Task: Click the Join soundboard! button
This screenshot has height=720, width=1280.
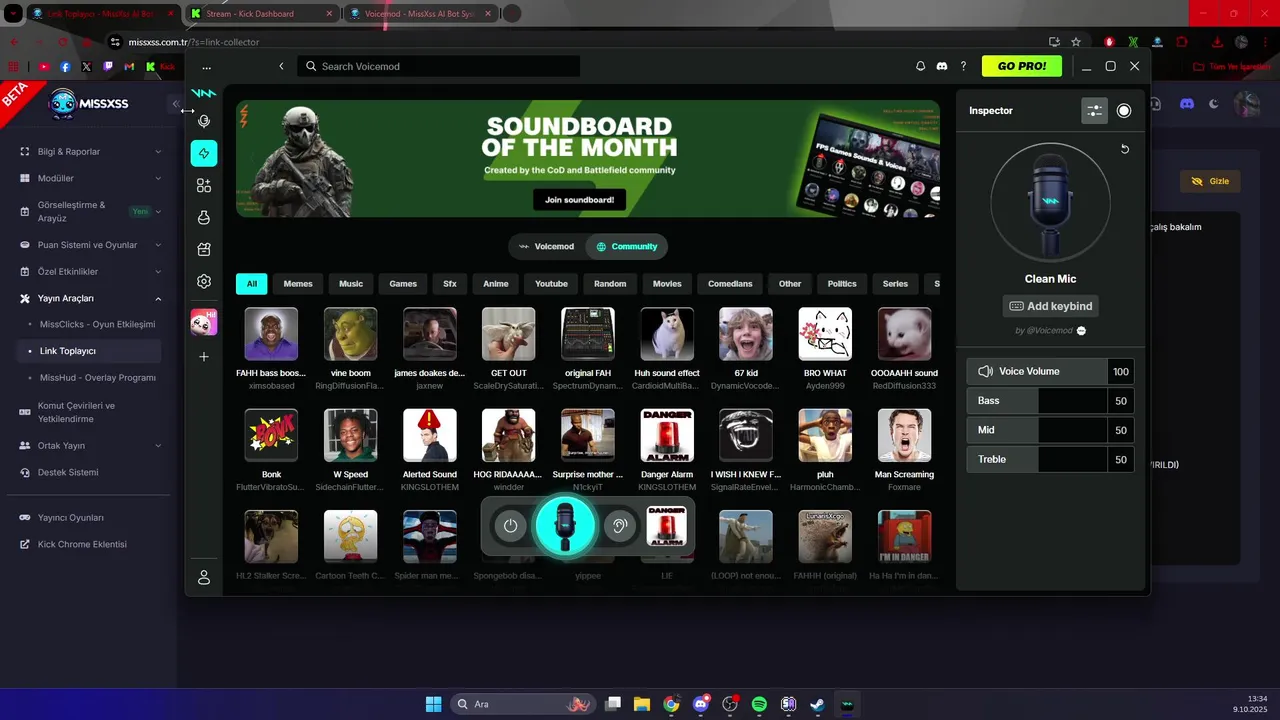Action: pos(579,200)
